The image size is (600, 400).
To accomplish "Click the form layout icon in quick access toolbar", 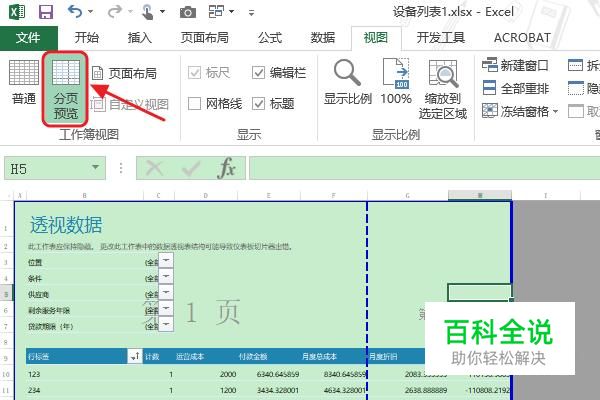I will click(x=216, y=11).
